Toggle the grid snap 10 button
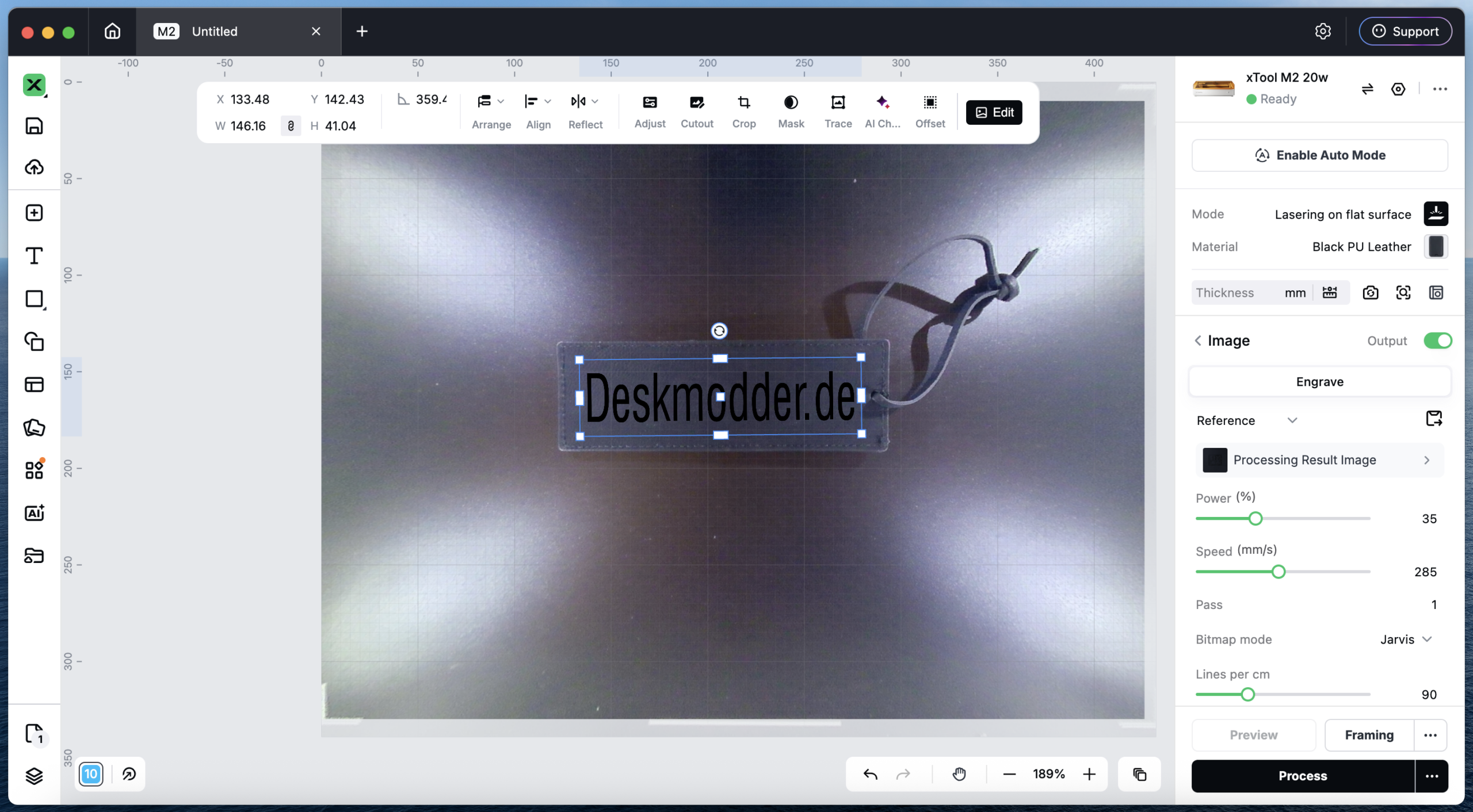 (91, 774)
